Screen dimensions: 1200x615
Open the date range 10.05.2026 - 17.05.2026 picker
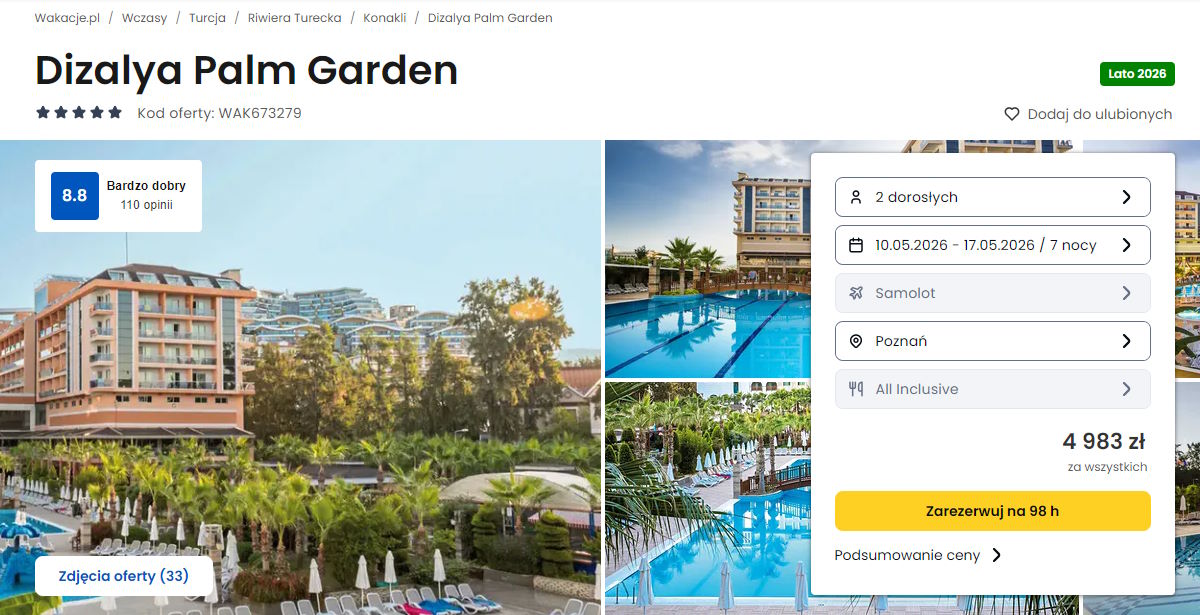click(993, 245)
